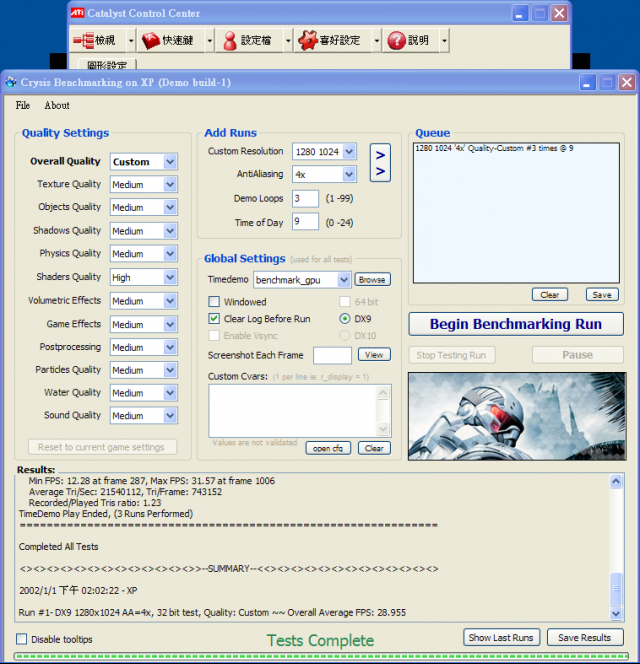Open the Timedemo benchmark_gpu dropdown

coord(344,280)
